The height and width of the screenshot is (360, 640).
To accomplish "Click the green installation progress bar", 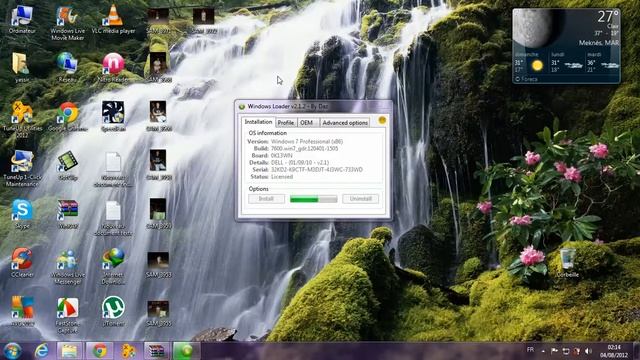I will click(313, 199).
